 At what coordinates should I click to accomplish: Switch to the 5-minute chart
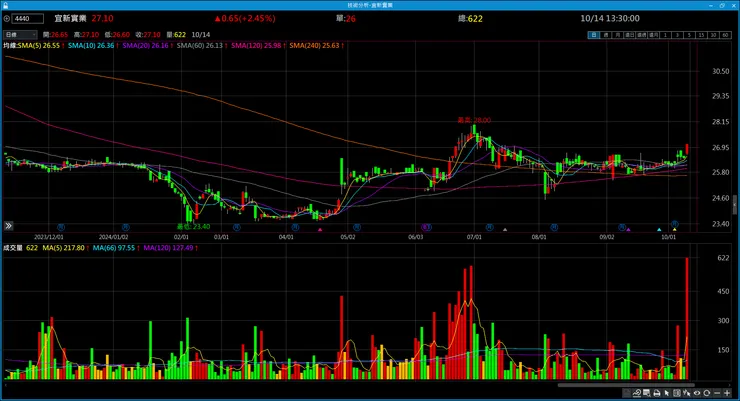coord(689,35)
